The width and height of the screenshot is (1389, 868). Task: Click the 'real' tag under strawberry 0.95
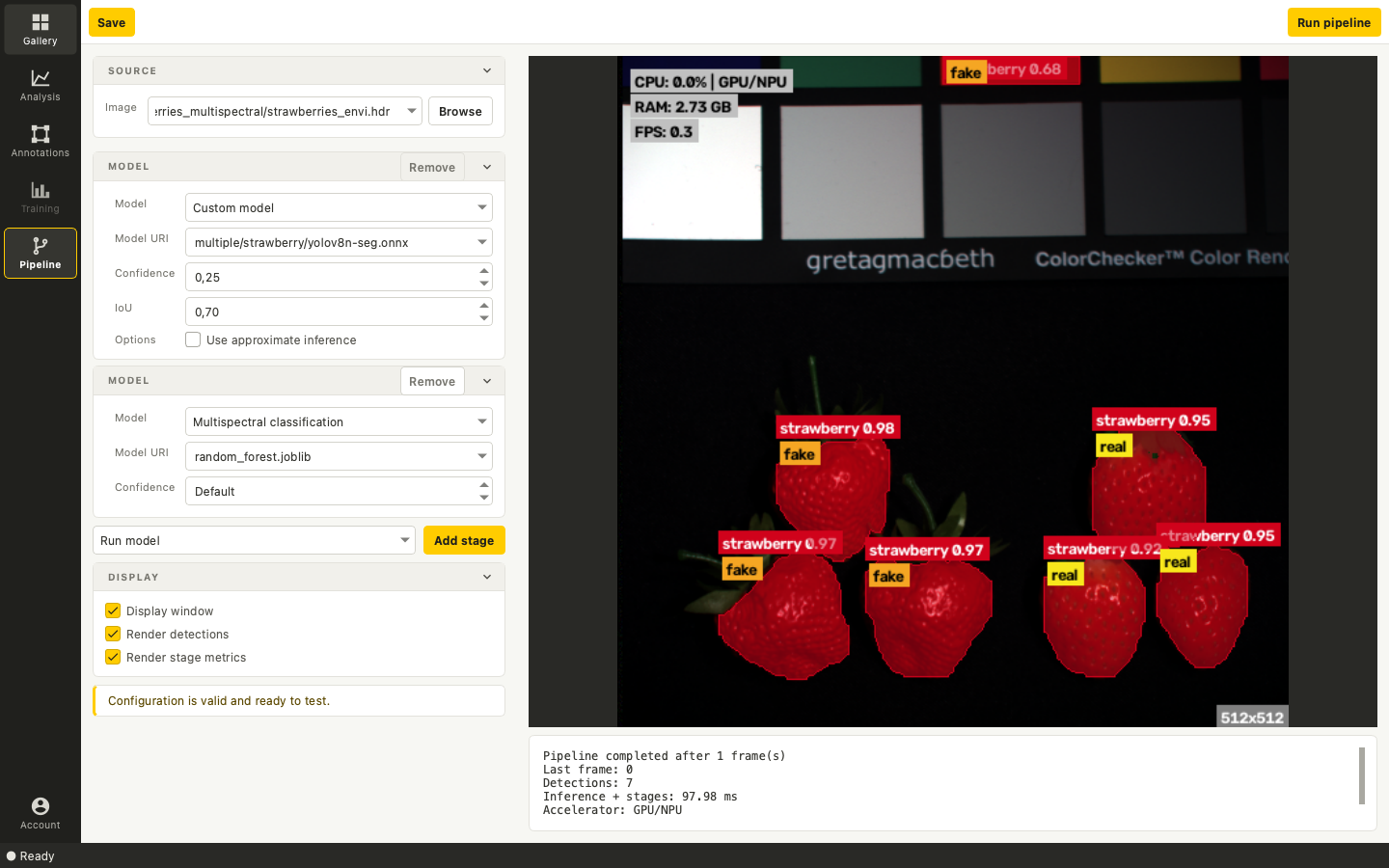(1113, 447)
